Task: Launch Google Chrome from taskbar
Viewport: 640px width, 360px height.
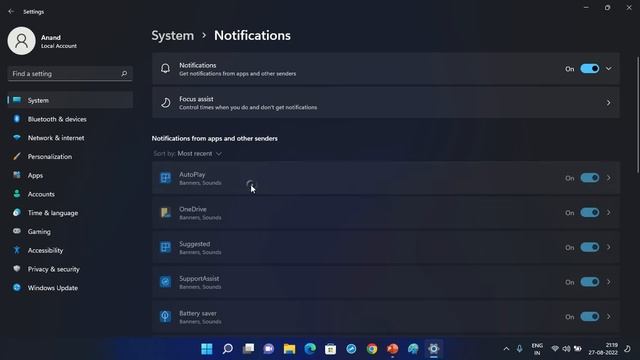Action: 372,349
